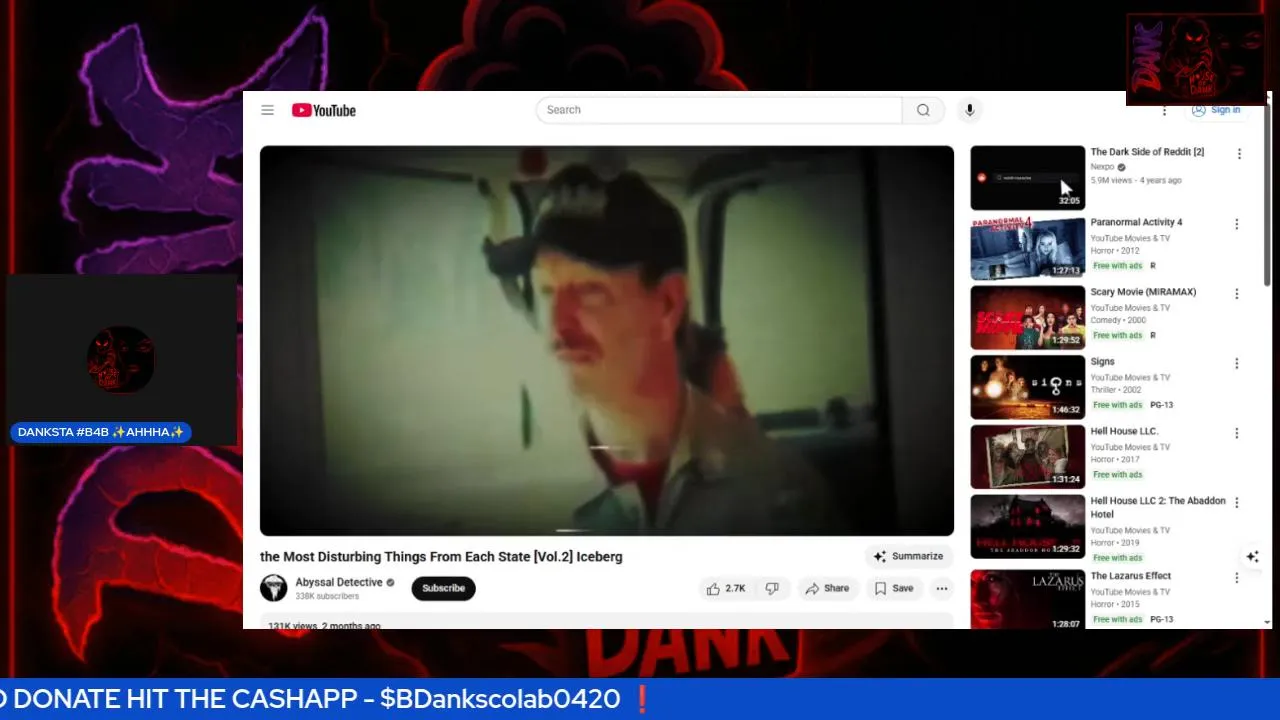This screenshot has height=720, width=1280.
Task: Click the video player to pause
Action: pyautogui.click(x=607, y=340)
